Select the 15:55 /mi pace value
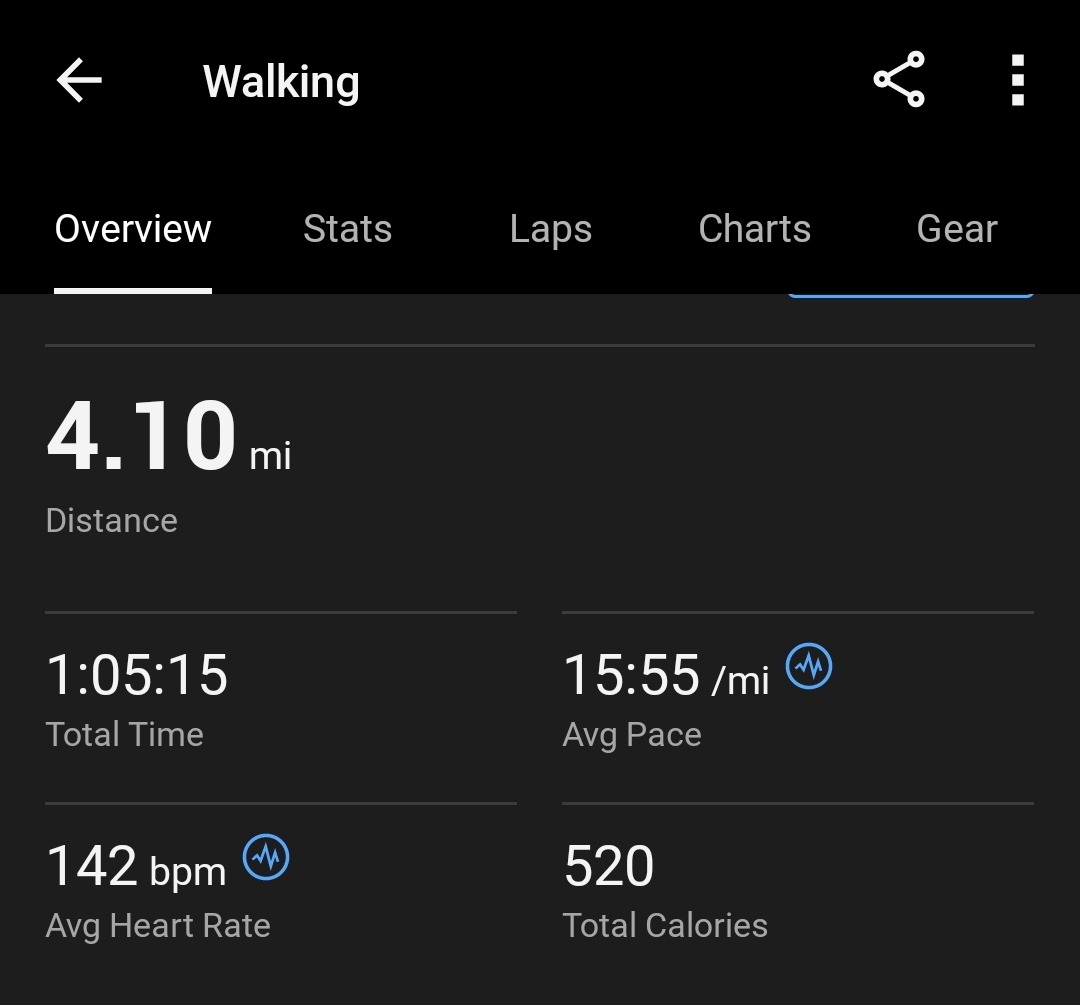The width and height of the screenshot is (1080, 1005). pos(666,676)
